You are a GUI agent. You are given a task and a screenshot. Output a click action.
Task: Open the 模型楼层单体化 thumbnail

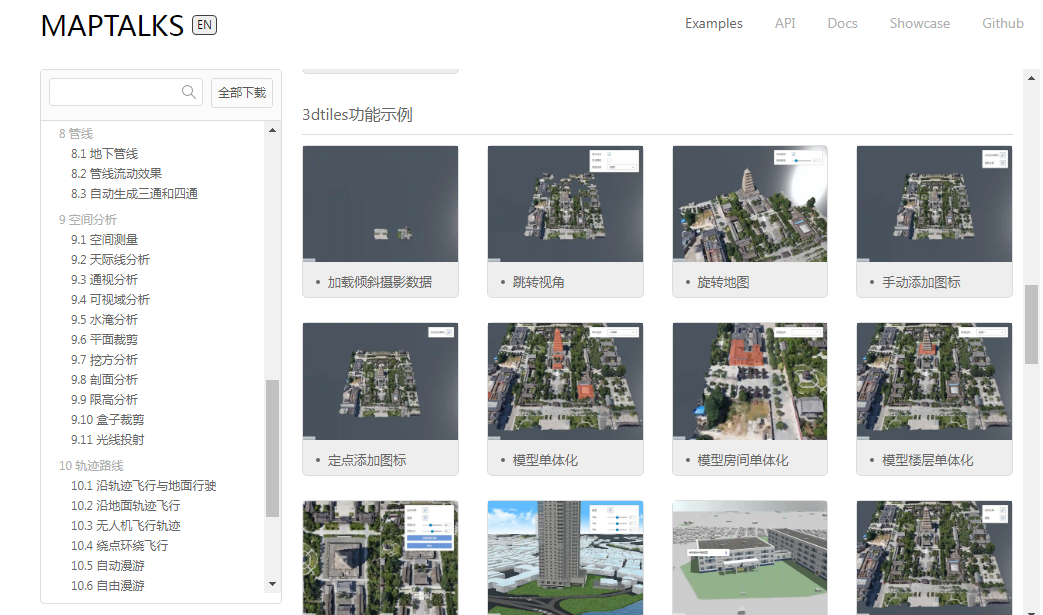[x=935, y=382]
